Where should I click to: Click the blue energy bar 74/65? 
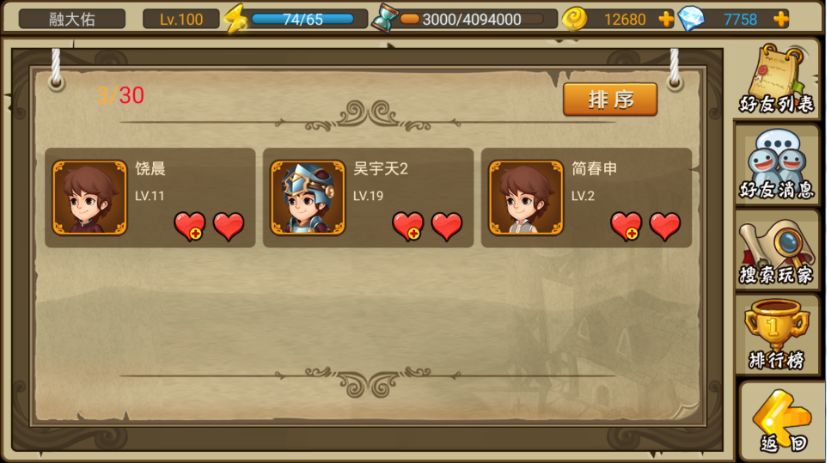point(303,20)
